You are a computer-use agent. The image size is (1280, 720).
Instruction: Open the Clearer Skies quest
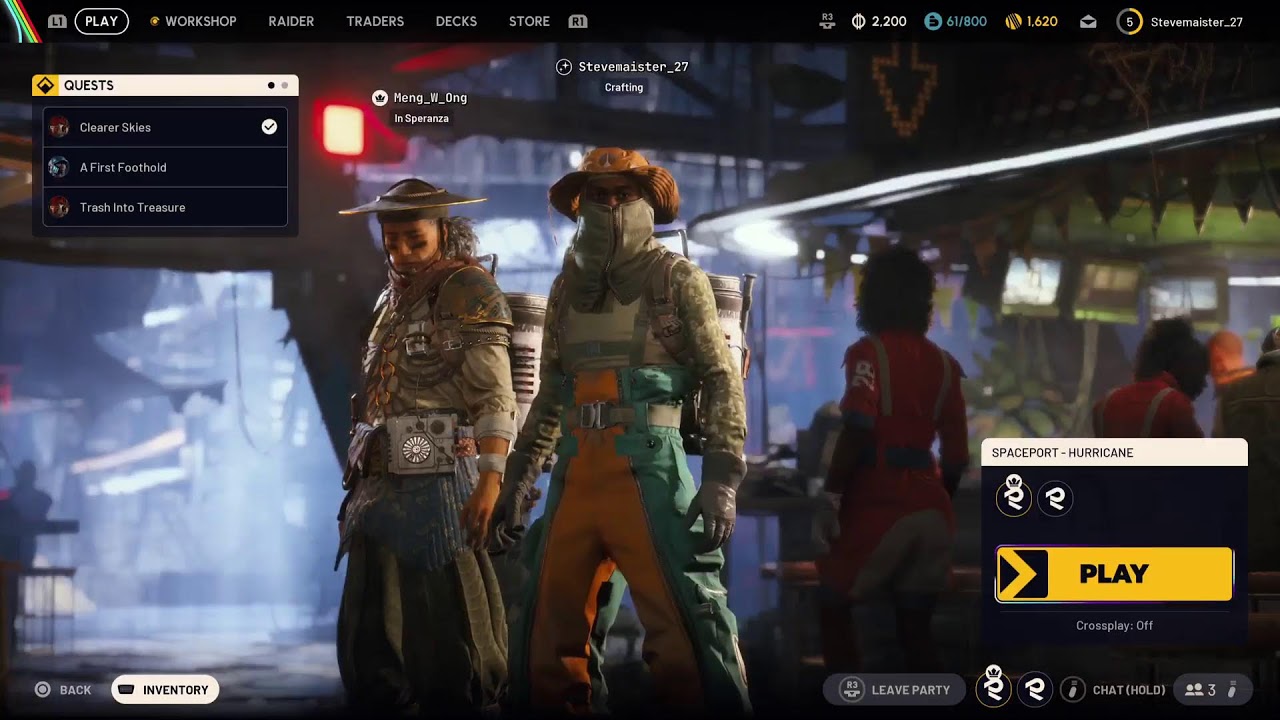(x=165, y=127)
